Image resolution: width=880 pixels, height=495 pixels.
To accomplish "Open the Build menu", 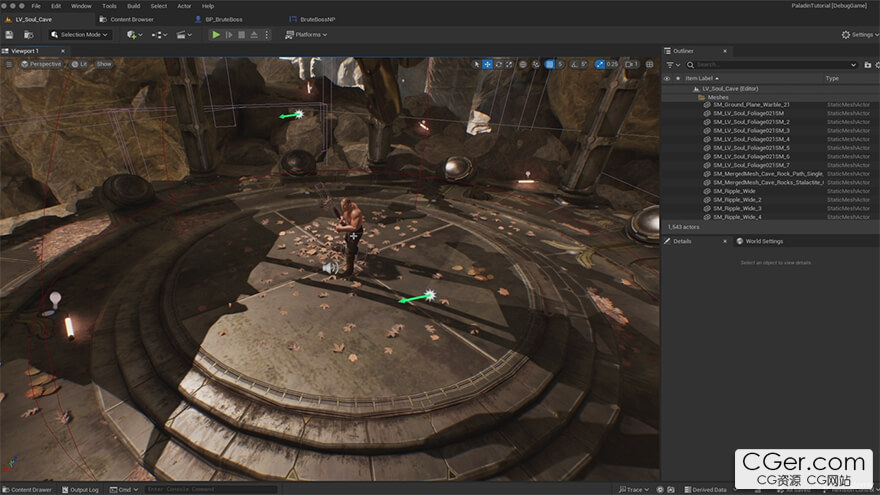I will pos(134,6).
